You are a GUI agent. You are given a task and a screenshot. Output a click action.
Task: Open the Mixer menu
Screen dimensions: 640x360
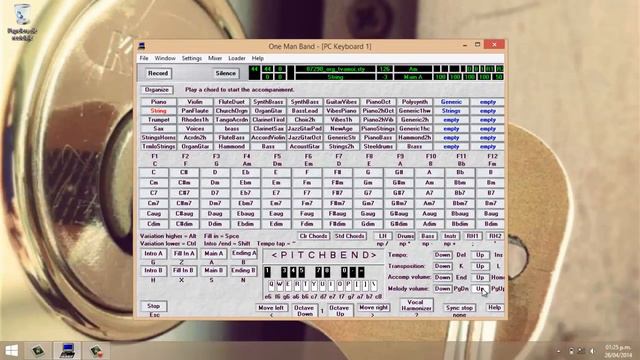pos(215,58)
